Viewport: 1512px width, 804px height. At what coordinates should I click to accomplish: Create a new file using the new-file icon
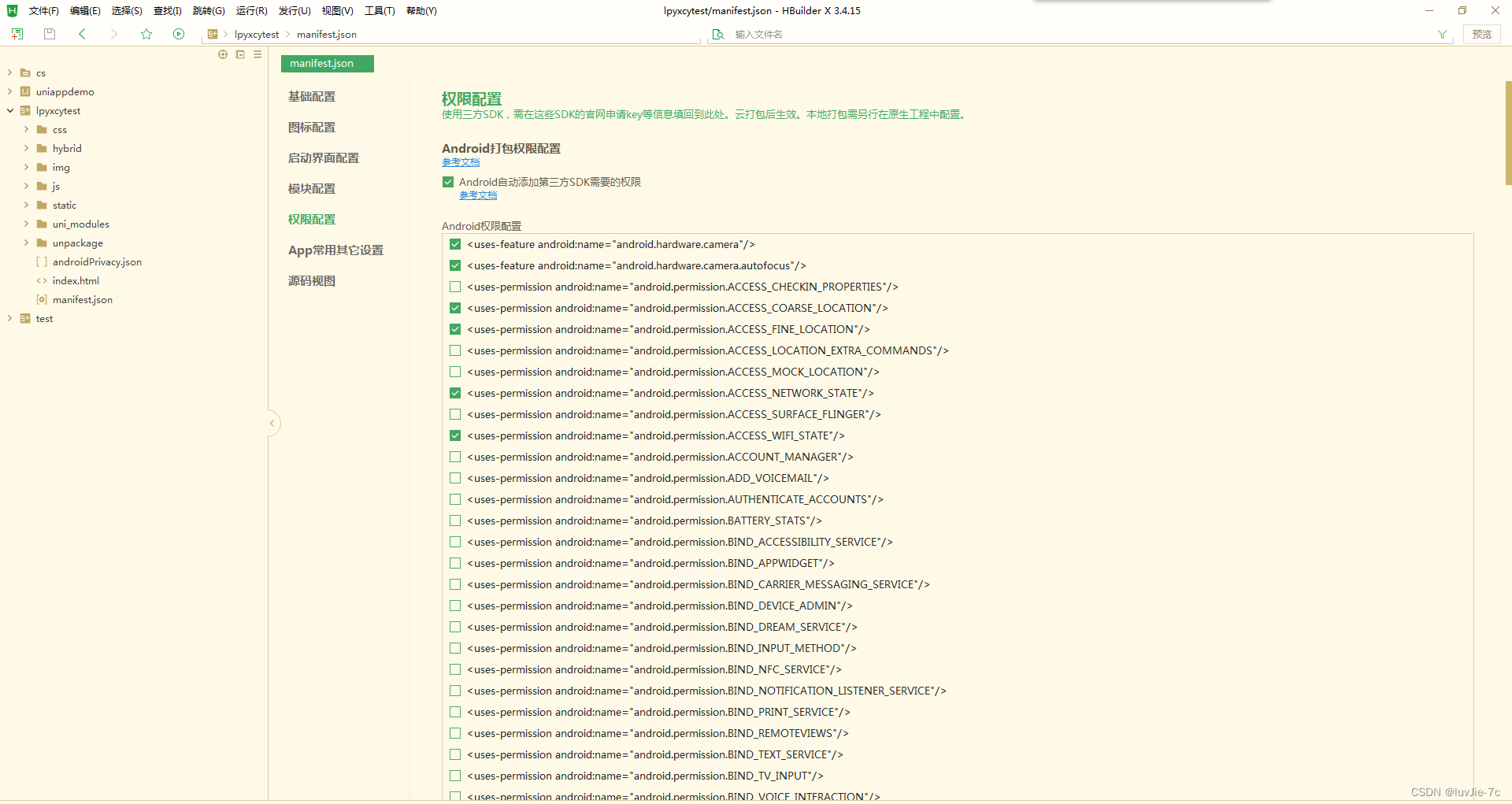point(17,34)
